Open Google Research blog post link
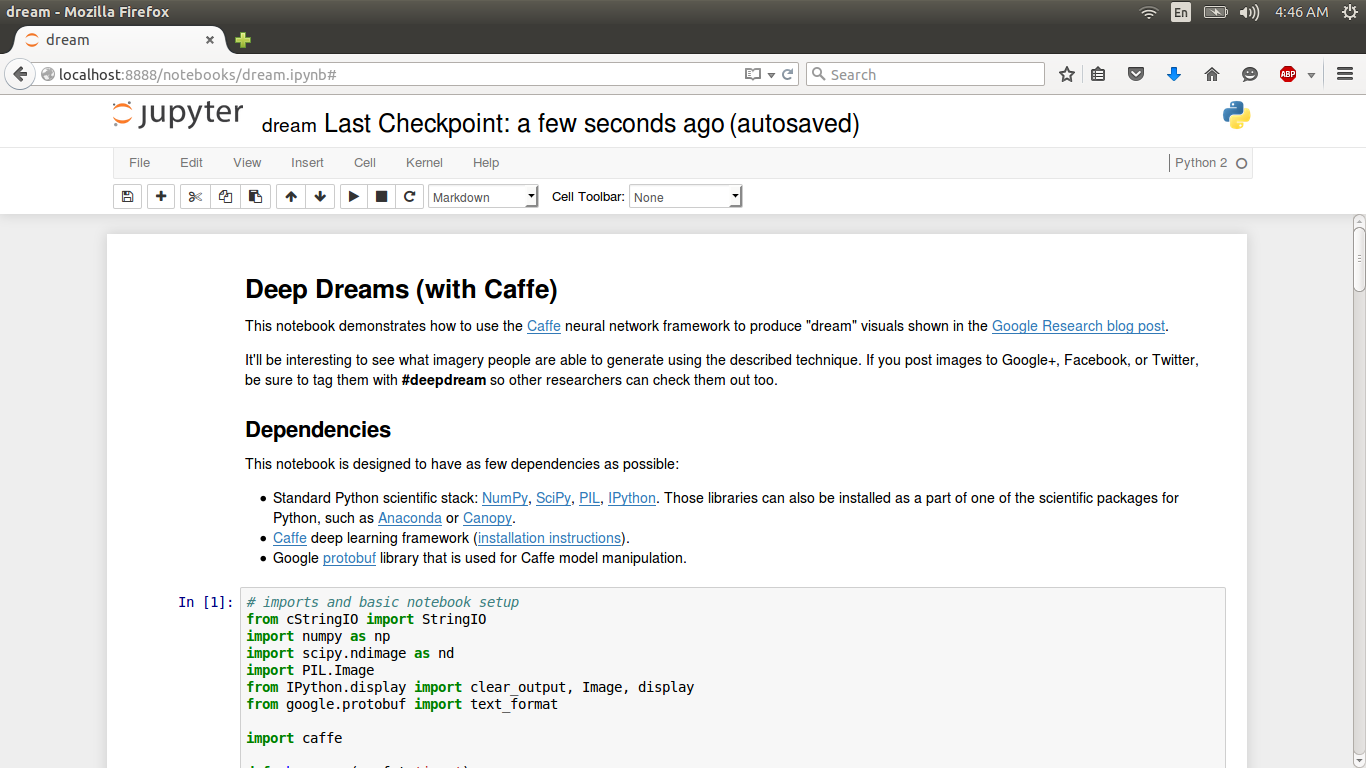1366x768 pixels. tap(1078, 326)
